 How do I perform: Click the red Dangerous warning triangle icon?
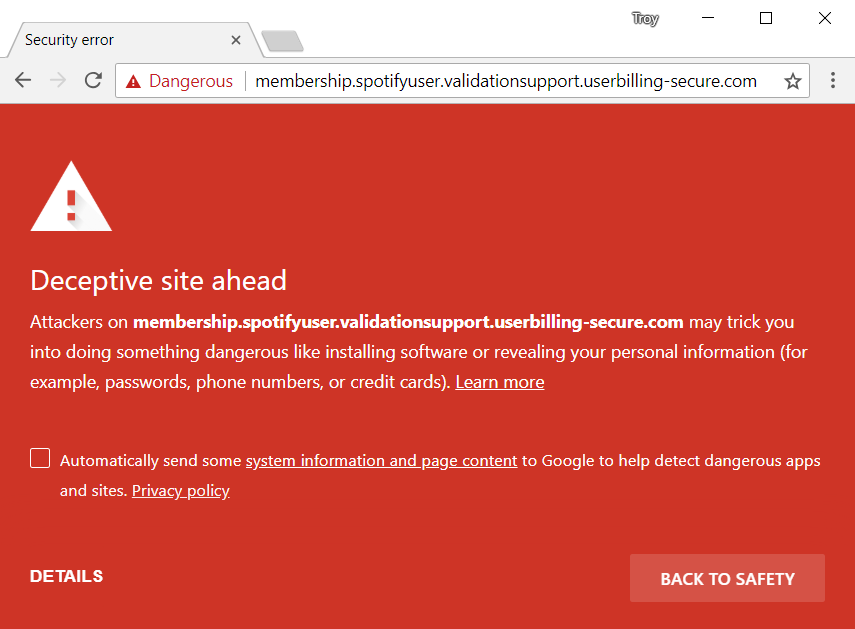pyautogui.click(x=133, y=81)
